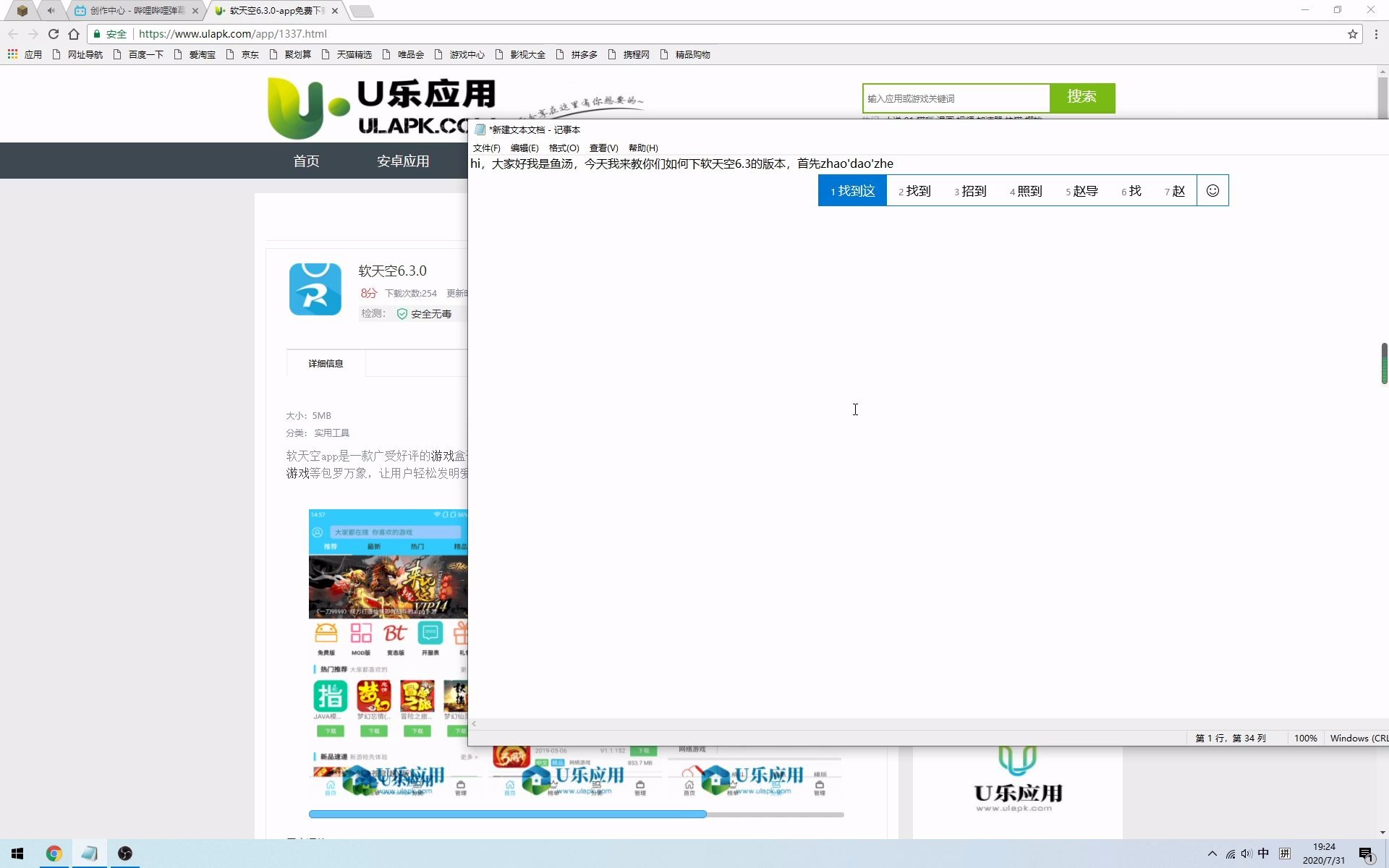Choose IME candidate 5 赵导

[1082, 191]
